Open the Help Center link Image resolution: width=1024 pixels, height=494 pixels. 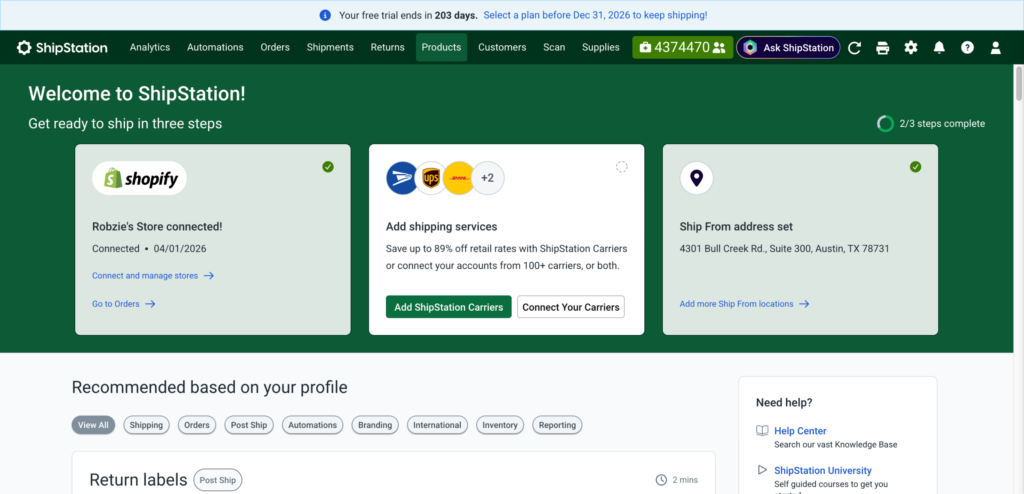pos(800,431)
